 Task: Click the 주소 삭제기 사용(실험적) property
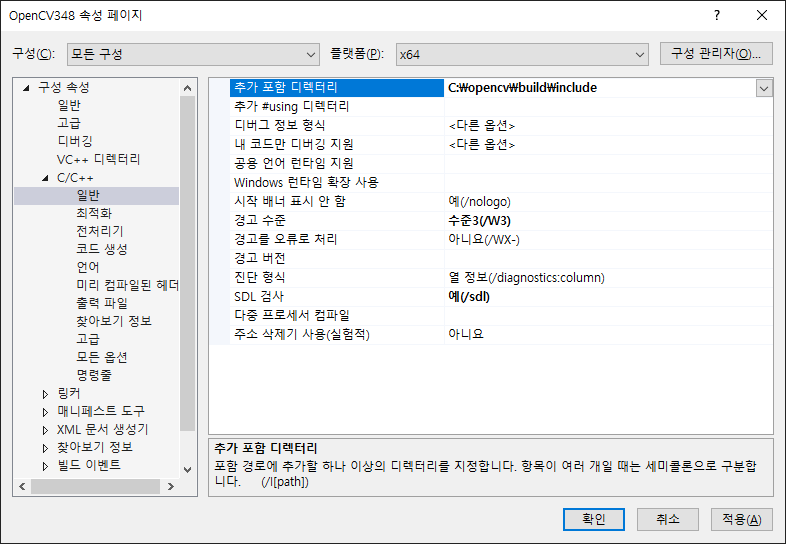pyautogui.click(x=337, y=335)
